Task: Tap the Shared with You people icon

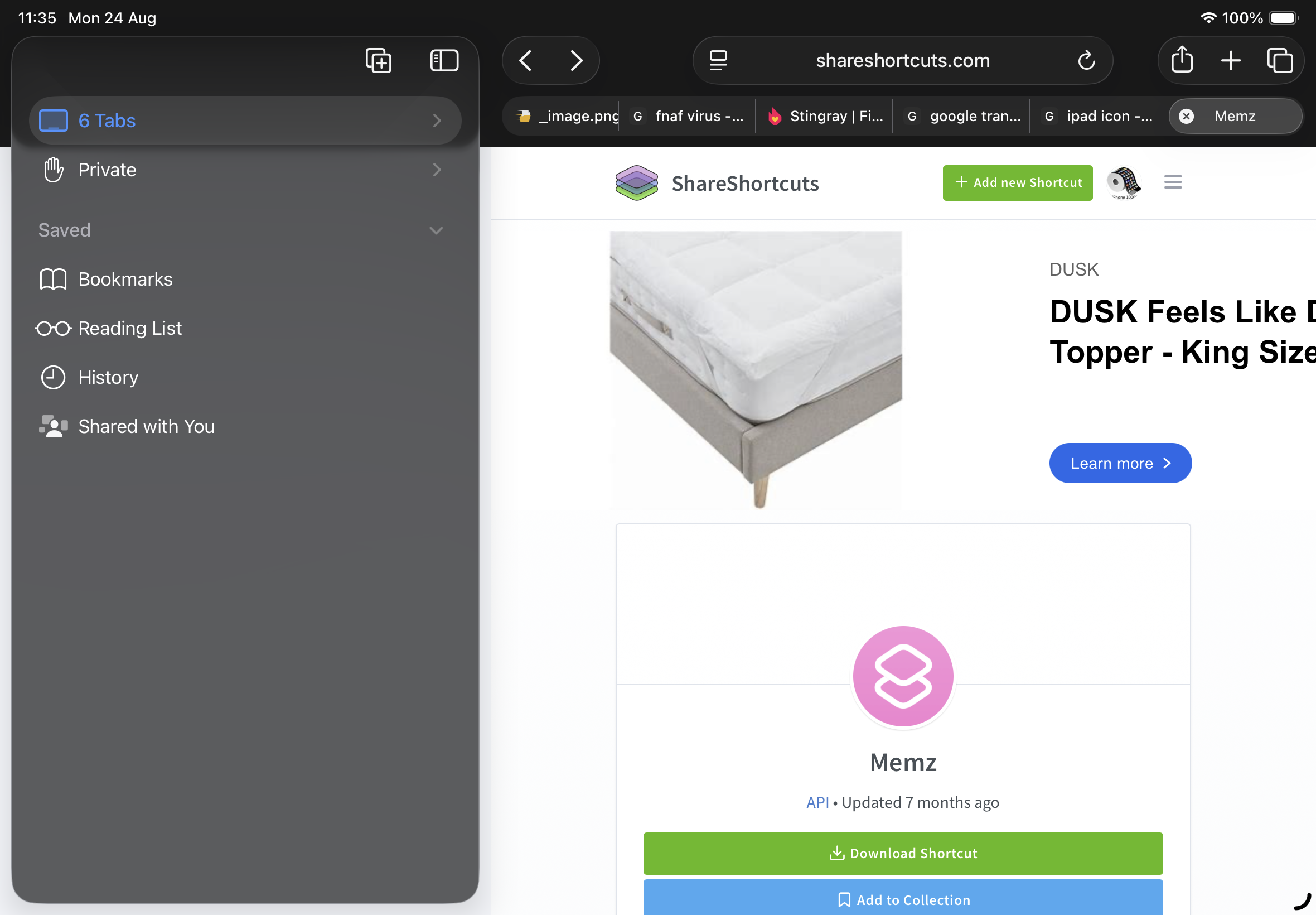Action: (x=54, y=427)
